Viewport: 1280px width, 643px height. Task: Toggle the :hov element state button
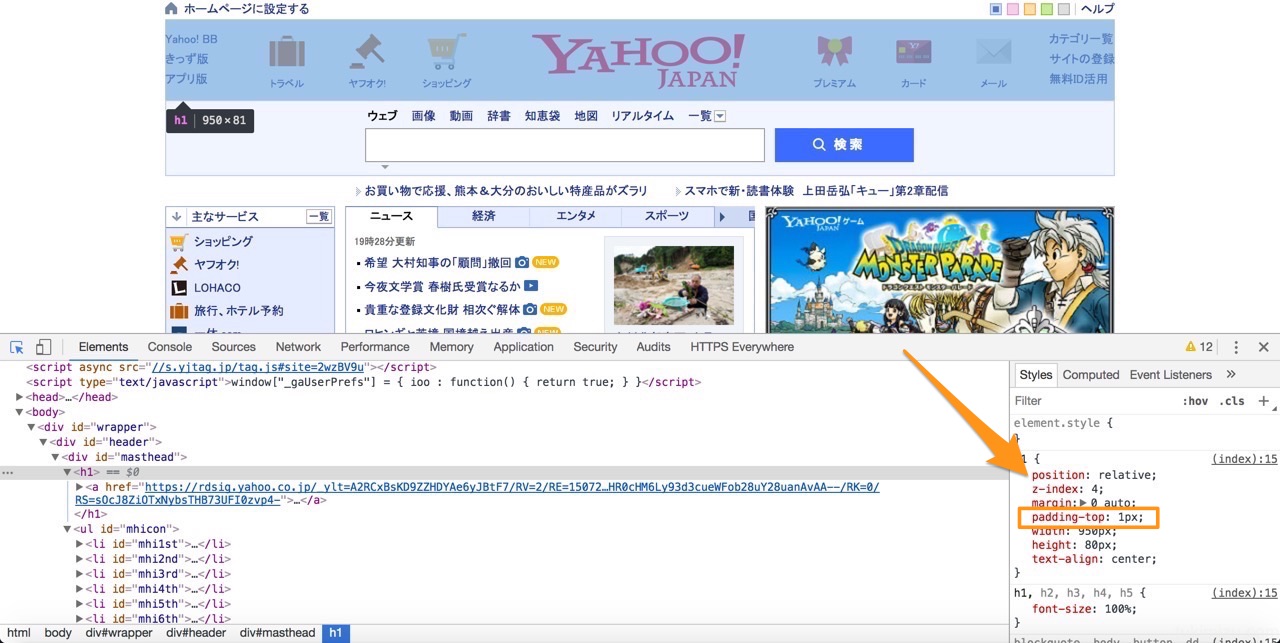click(1195, 401)
